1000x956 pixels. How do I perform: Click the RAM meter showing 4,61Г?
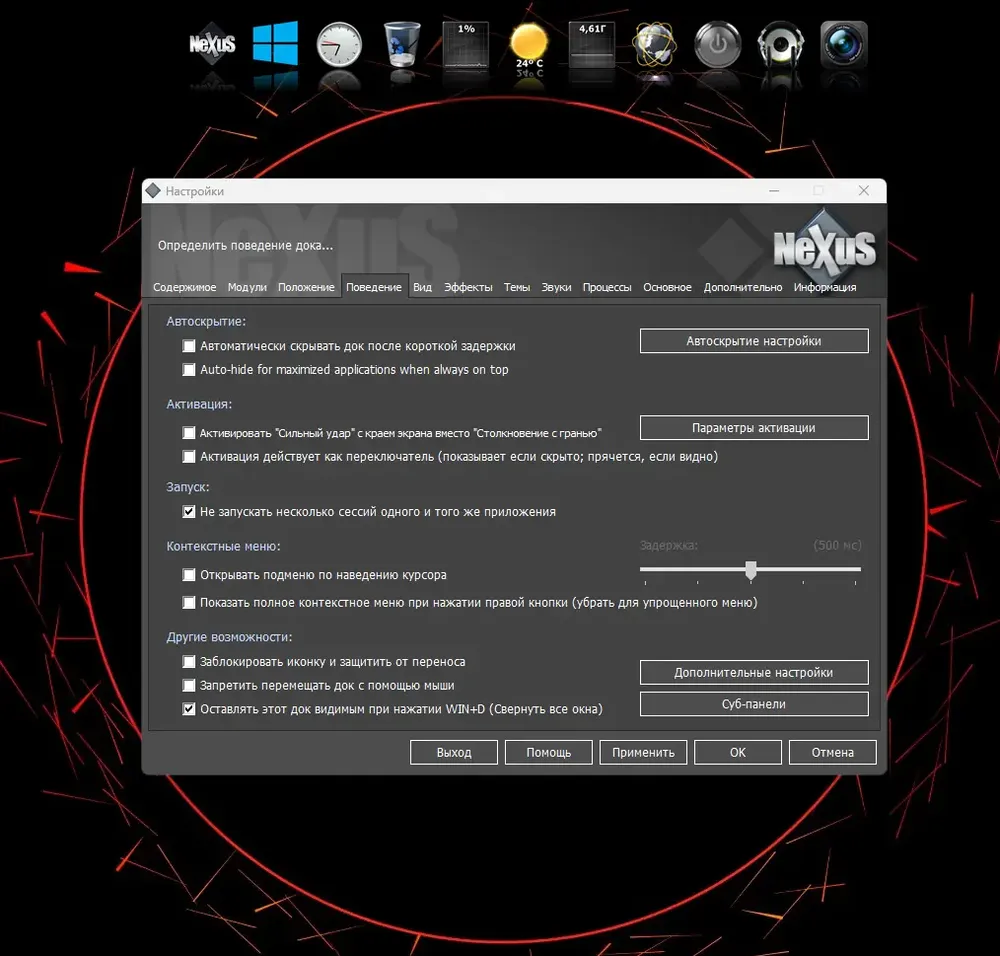point(592,45)
